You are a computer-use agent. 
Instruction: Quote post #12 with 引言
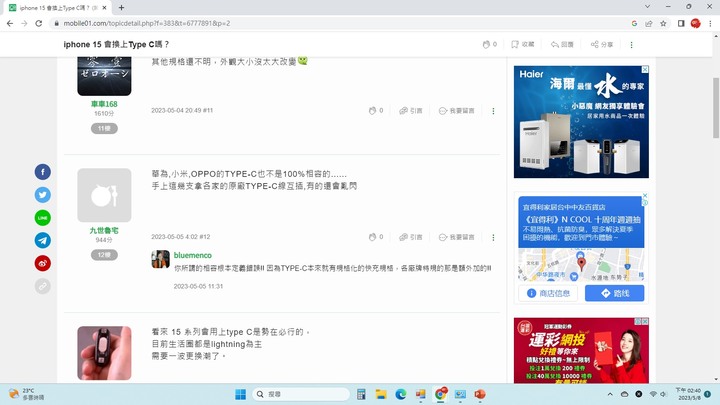pos(411,237)
